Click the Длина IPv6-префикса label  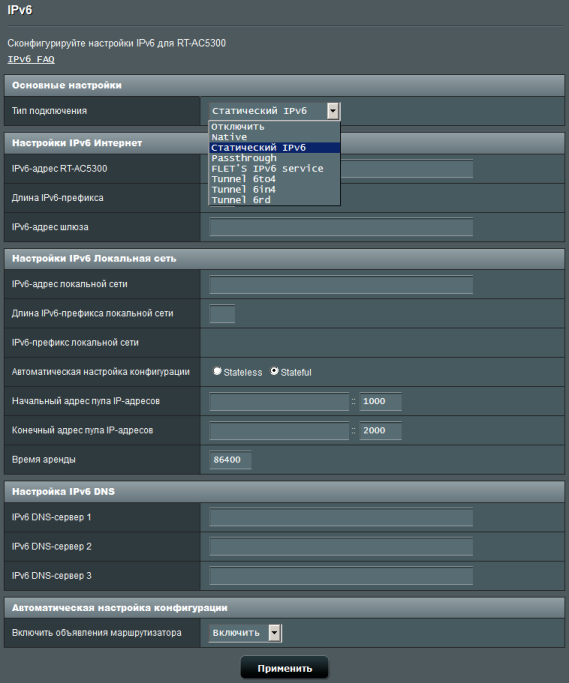click(x=58, y=198)
